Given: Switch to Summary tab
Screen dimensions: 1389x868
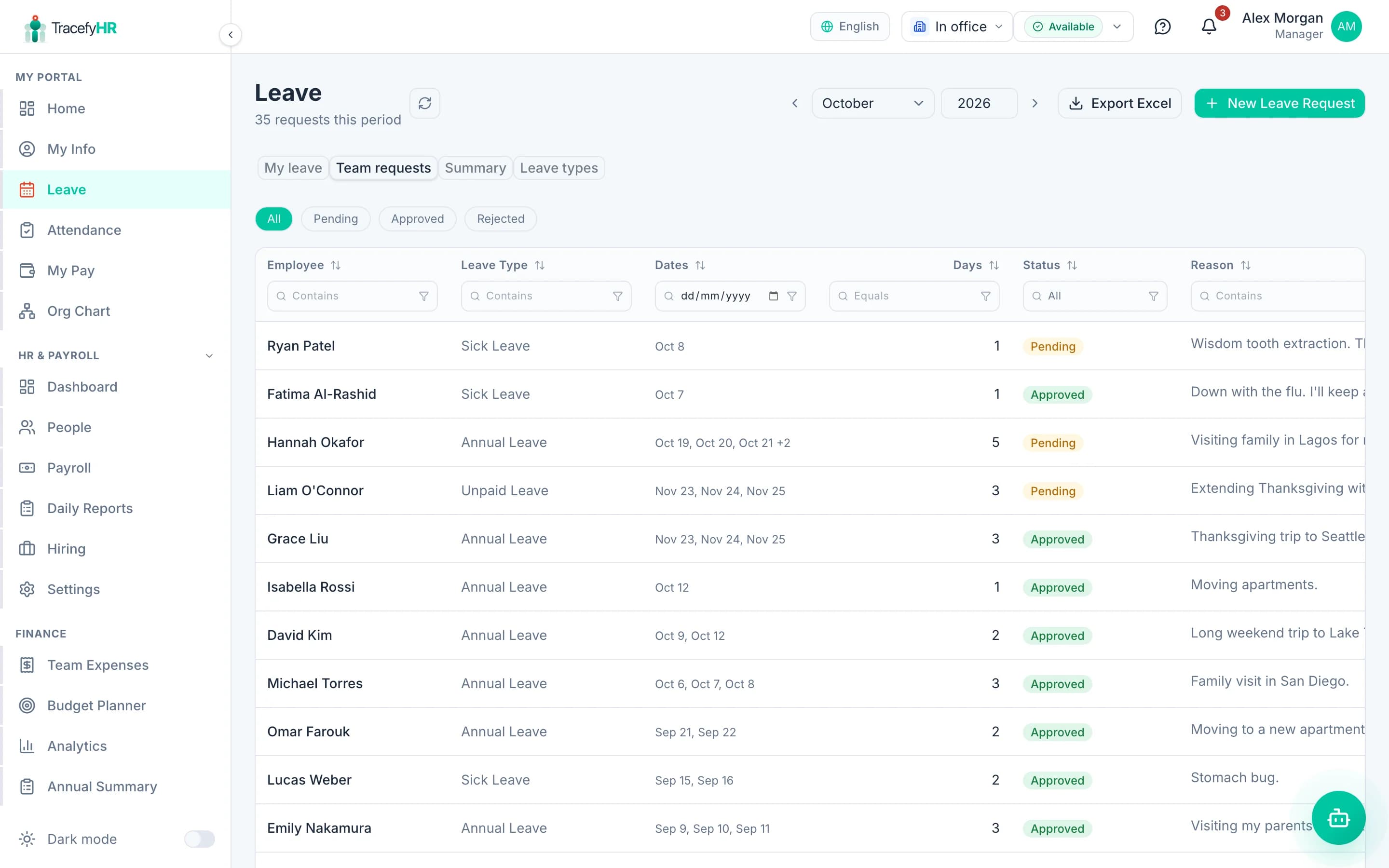Looking at the screenshot, I should tap(475, 168).
